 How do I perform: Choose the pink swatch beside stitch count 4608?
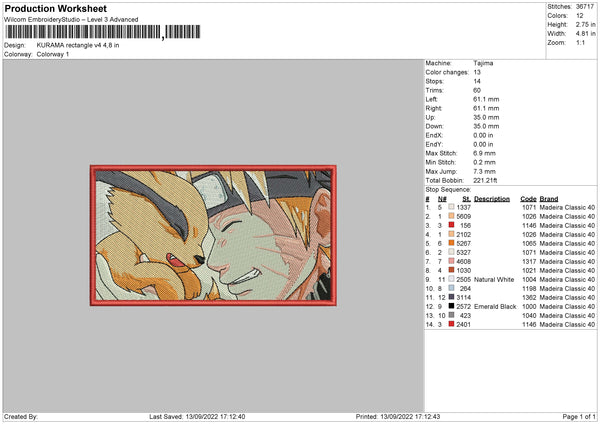click(451, 261)
